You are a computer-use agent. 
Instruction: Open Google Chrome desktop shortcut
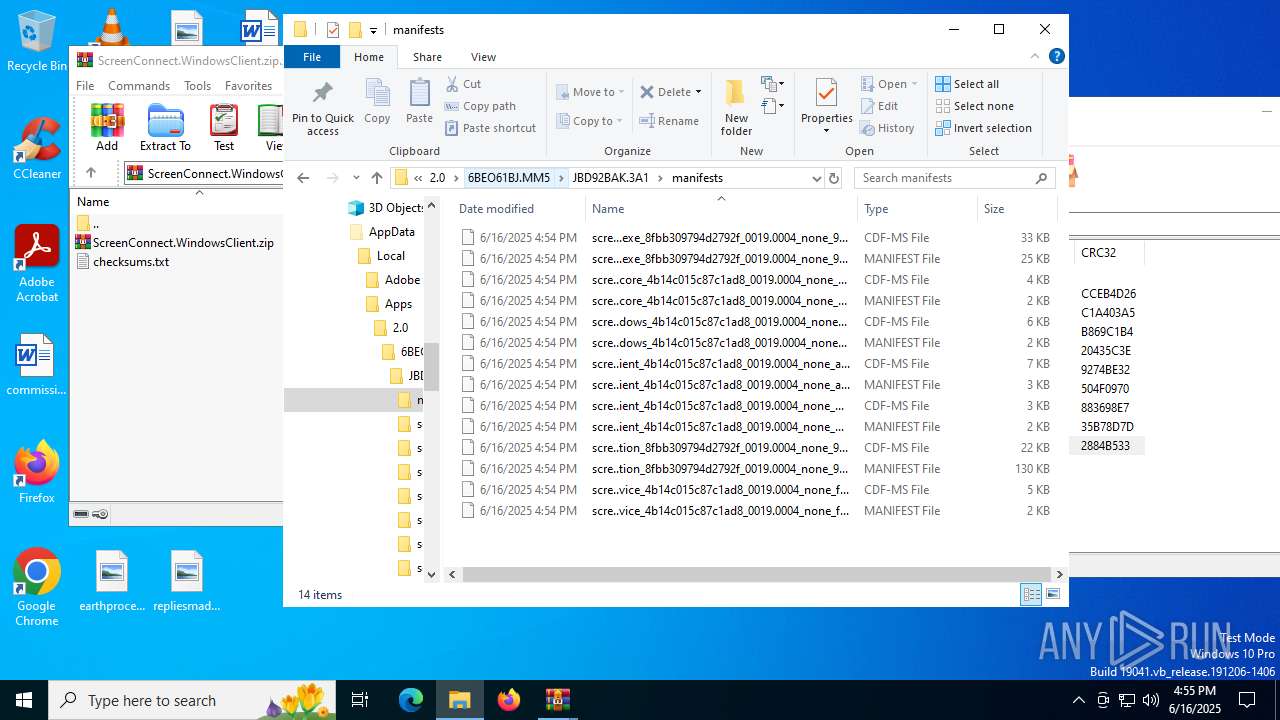(x=37, y=588)
